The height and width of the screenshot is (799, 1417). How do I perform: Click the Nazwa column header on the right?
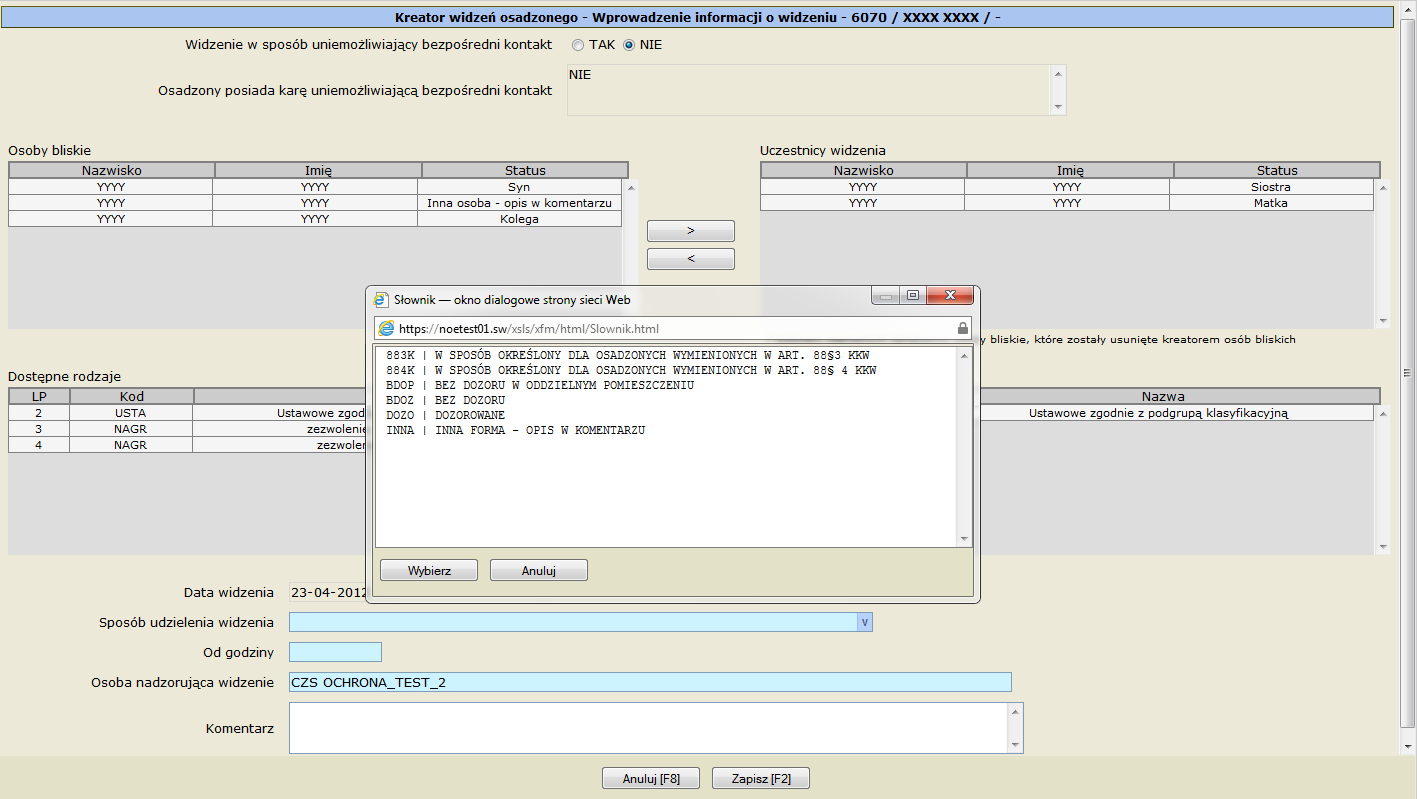(x=1162, y=396)
